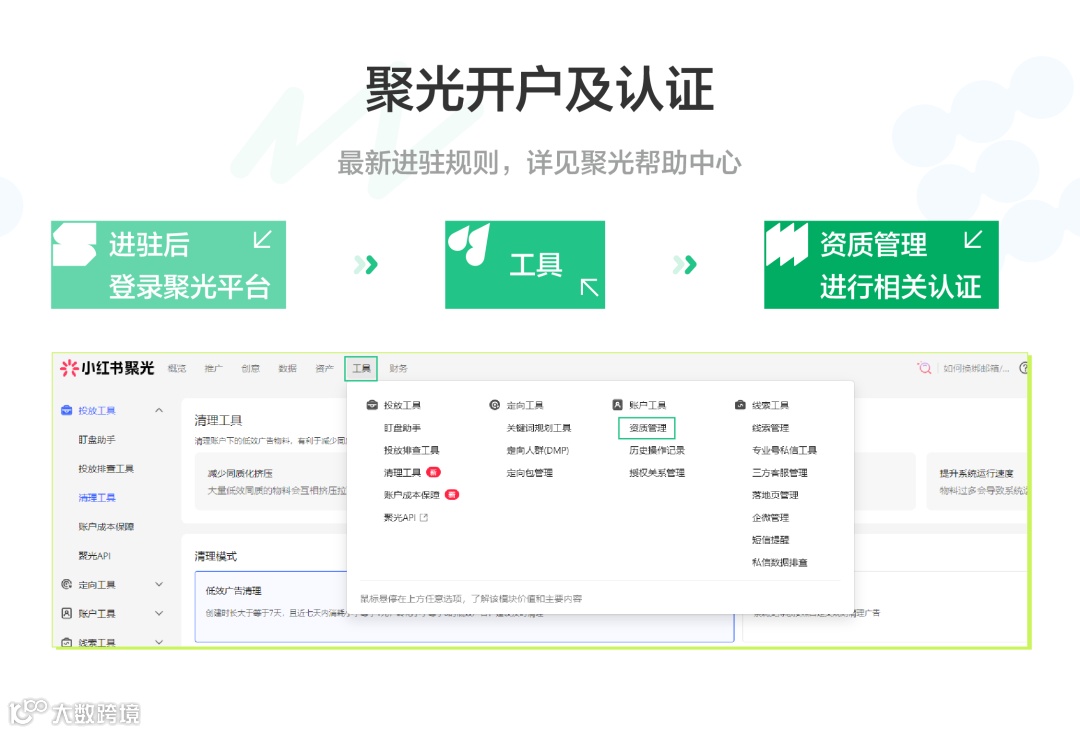This screenshot has height=733, width=1080.
Task: Click the 定向工具 target icon in sidebar
Action: (67, 584)
